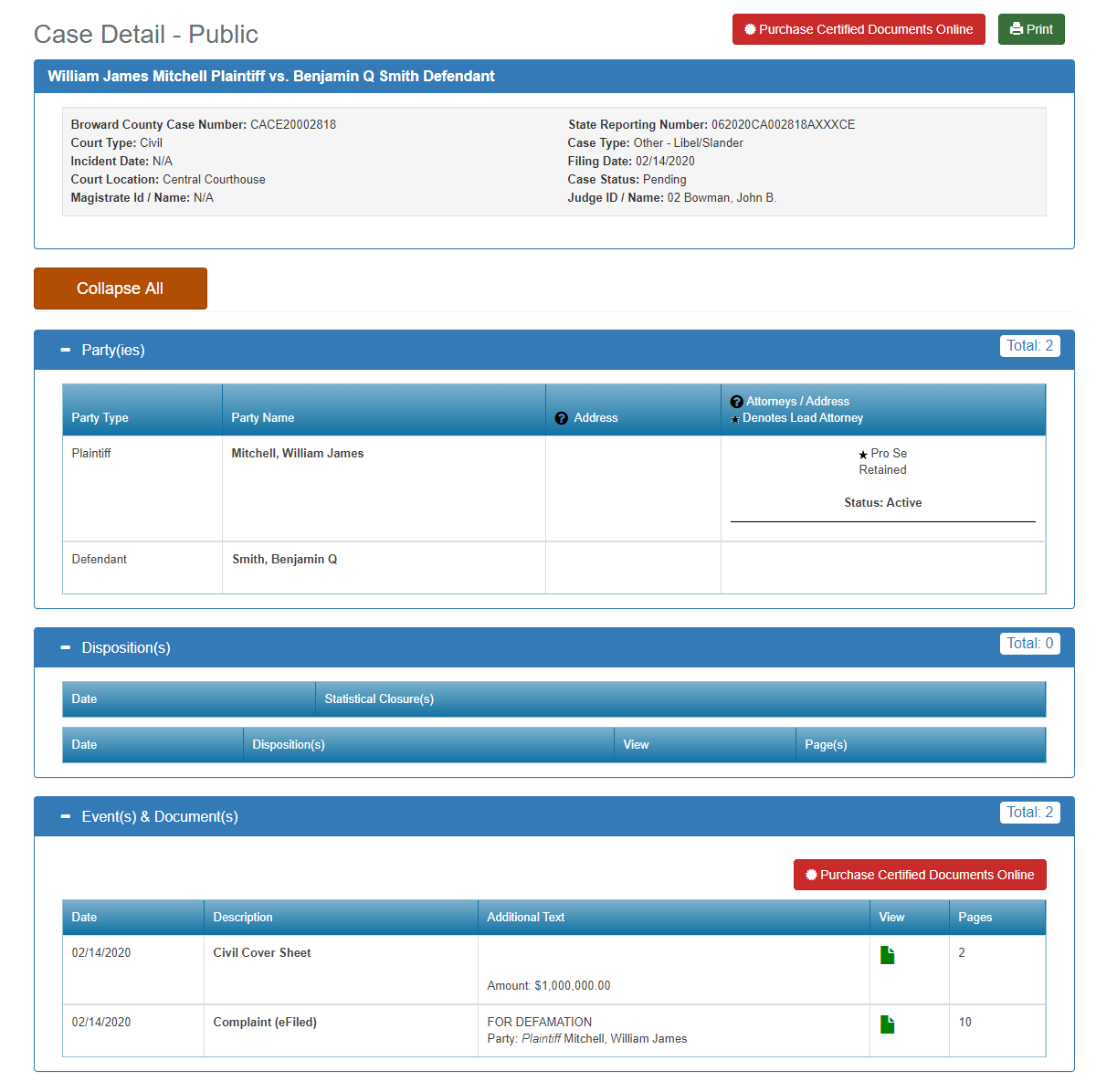The width and height of the screenshot is (1096, 1092).
Task: Click Judge name 02 Bowman, John B.
Action: pos(722,197)
